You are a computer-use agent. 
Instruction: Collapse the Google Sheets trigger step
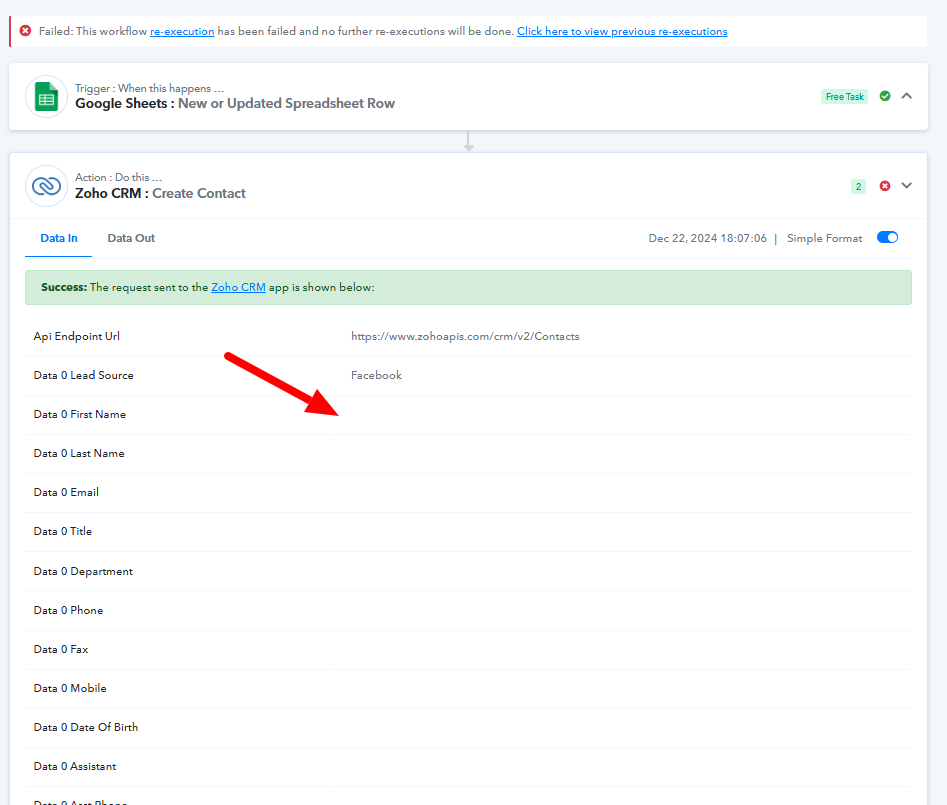[907, 96]
